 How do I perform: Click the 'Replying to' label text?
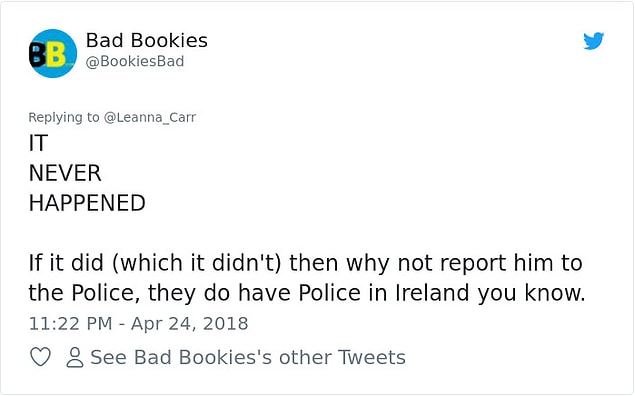point(64,117)
